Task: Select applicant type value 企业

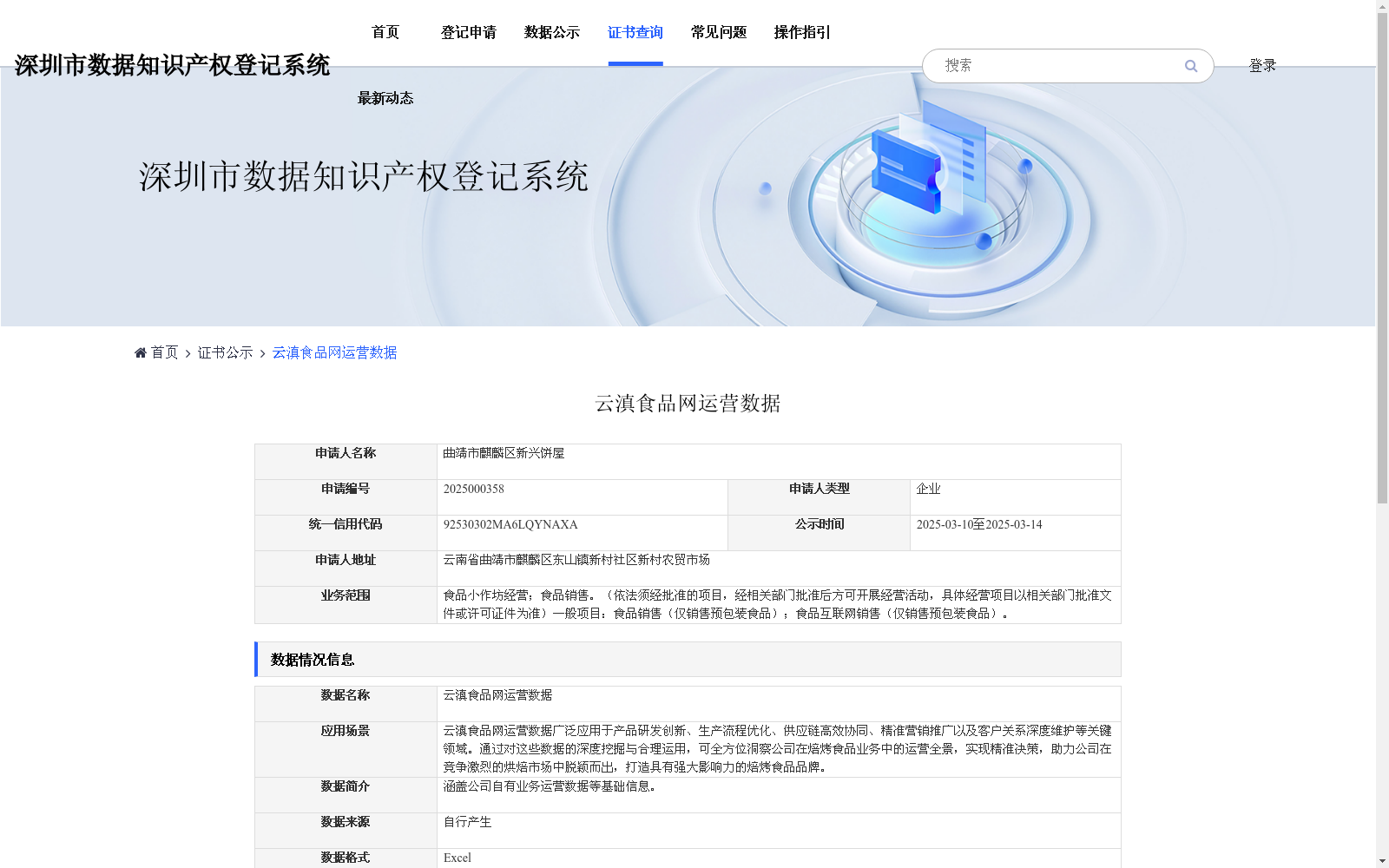Action: 929,489
